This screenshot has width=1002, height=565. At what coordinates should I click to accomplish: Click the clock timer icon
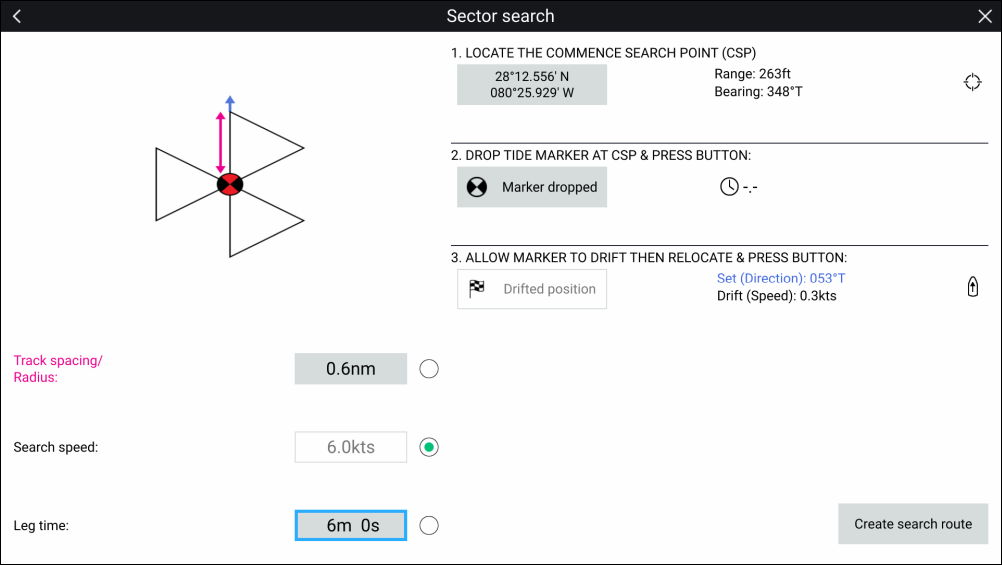point(729,187)
